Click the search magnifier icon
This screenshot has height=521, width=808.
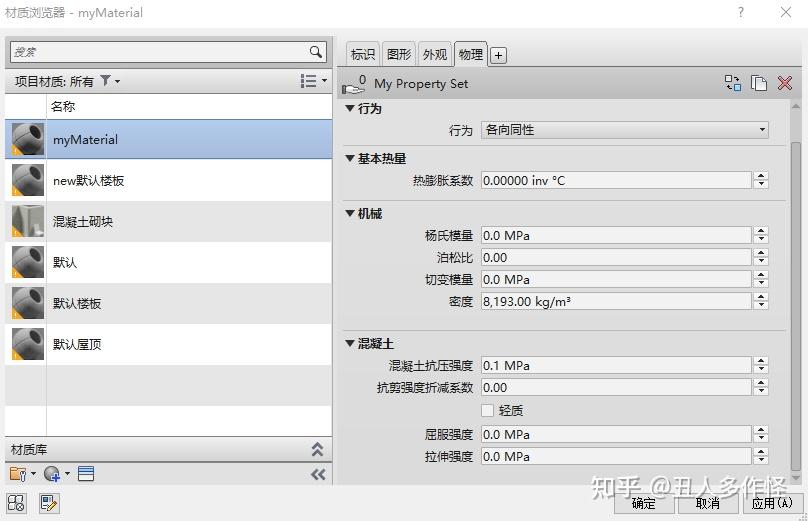click(315, 52)
